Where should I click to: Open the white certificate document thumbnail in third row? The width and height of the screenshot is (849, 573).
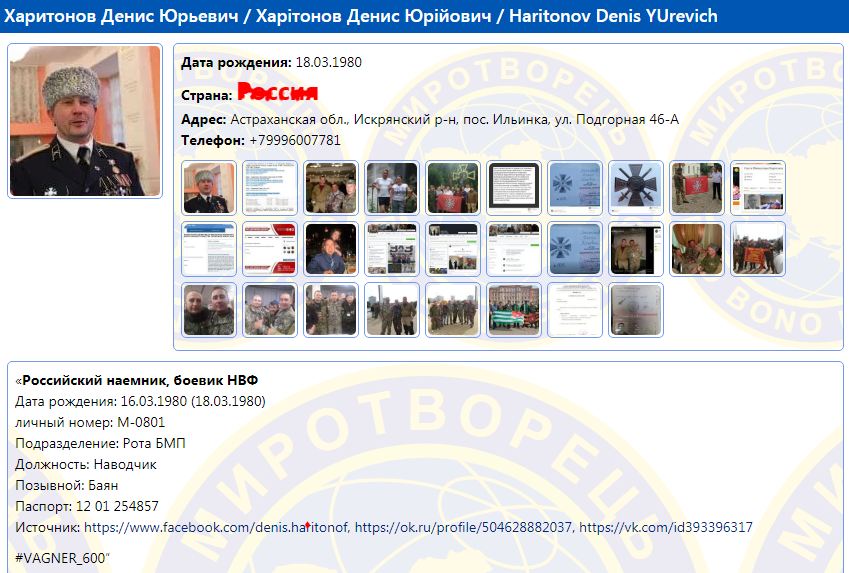click(575, 309)
